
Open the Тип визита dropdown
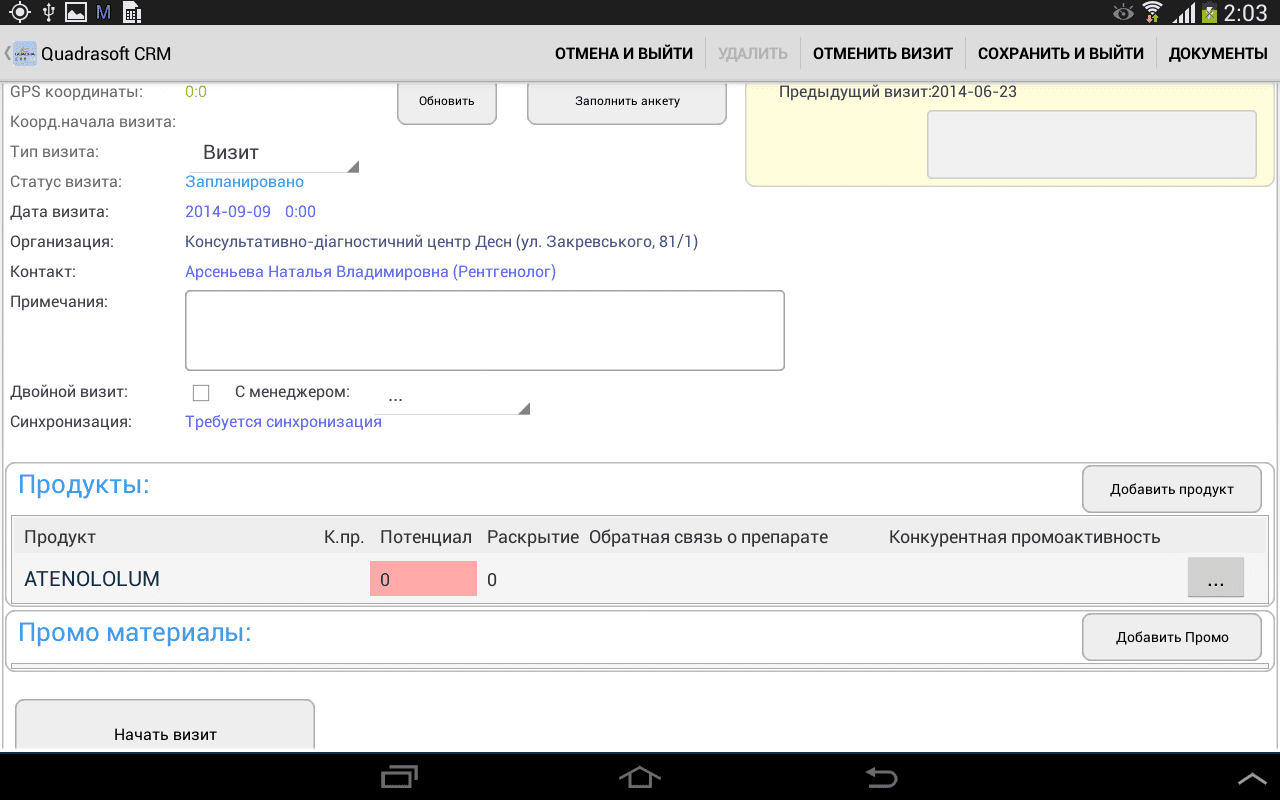click(x=272, y=153)
